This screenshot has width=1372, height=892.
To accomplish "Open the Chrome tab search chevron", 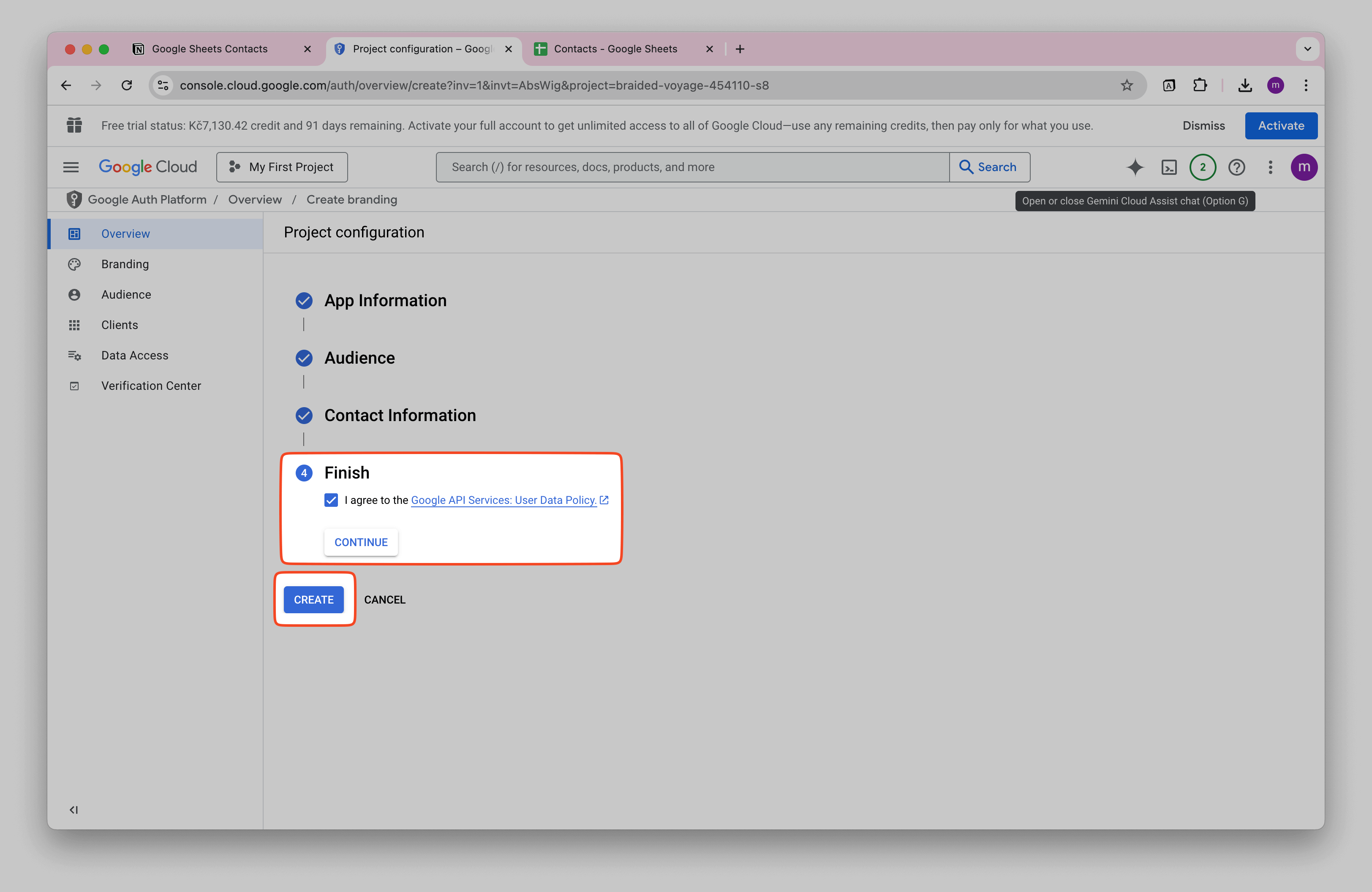I will coord(1307,49).
